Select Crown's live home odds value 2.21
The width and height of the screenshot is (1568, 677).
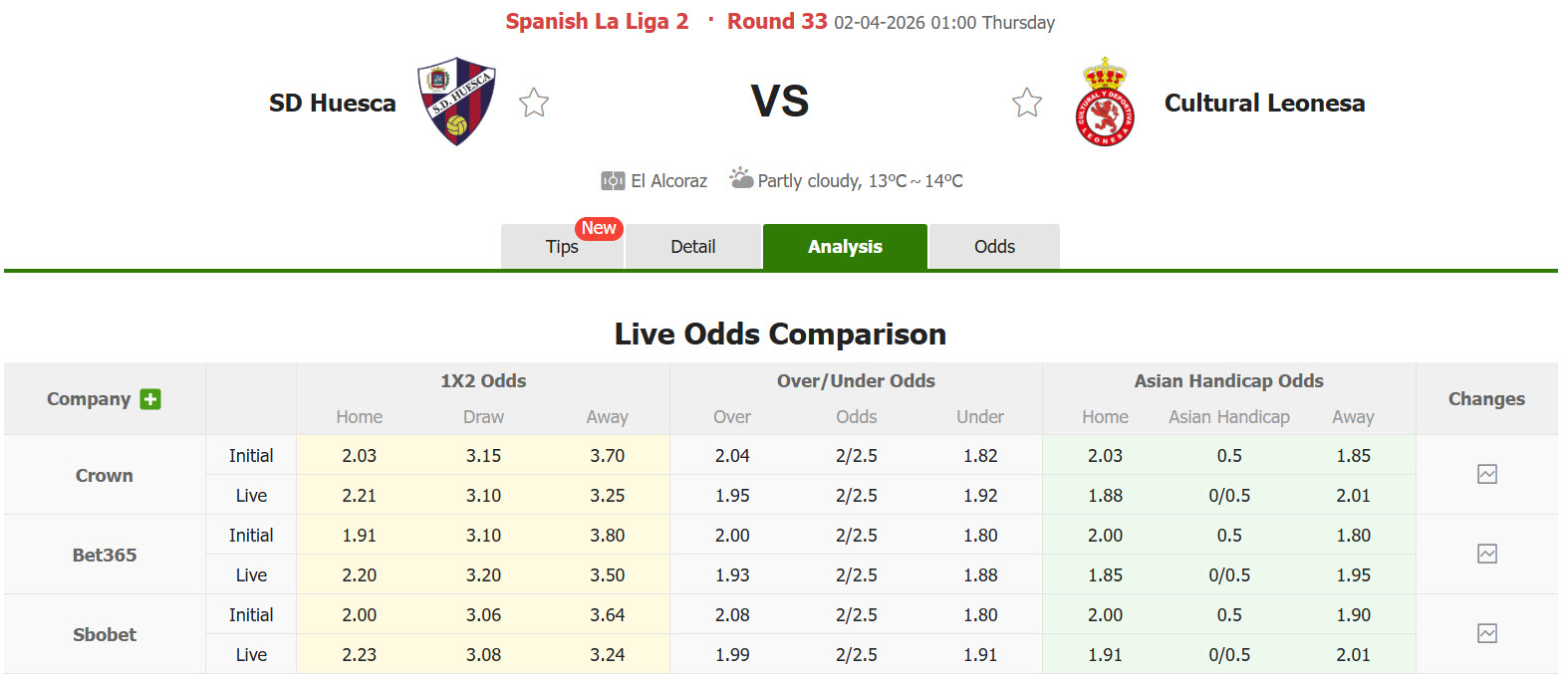click(x=359, y=495)
